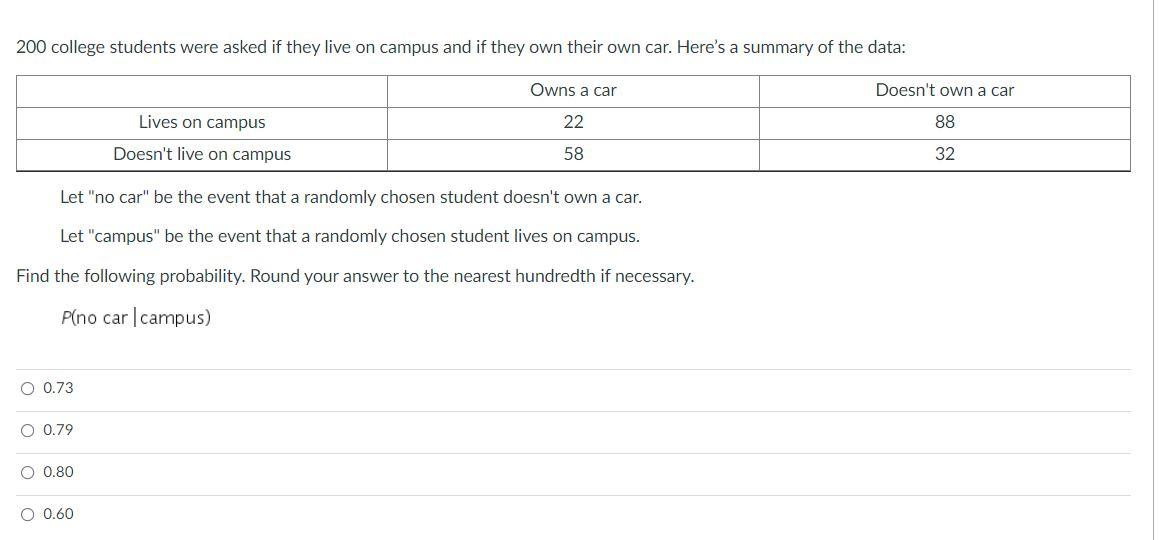The width and height of the screenshot is (1166, 540).
Task: Click the "no car" event definition sentence
Action: [351, 198]
